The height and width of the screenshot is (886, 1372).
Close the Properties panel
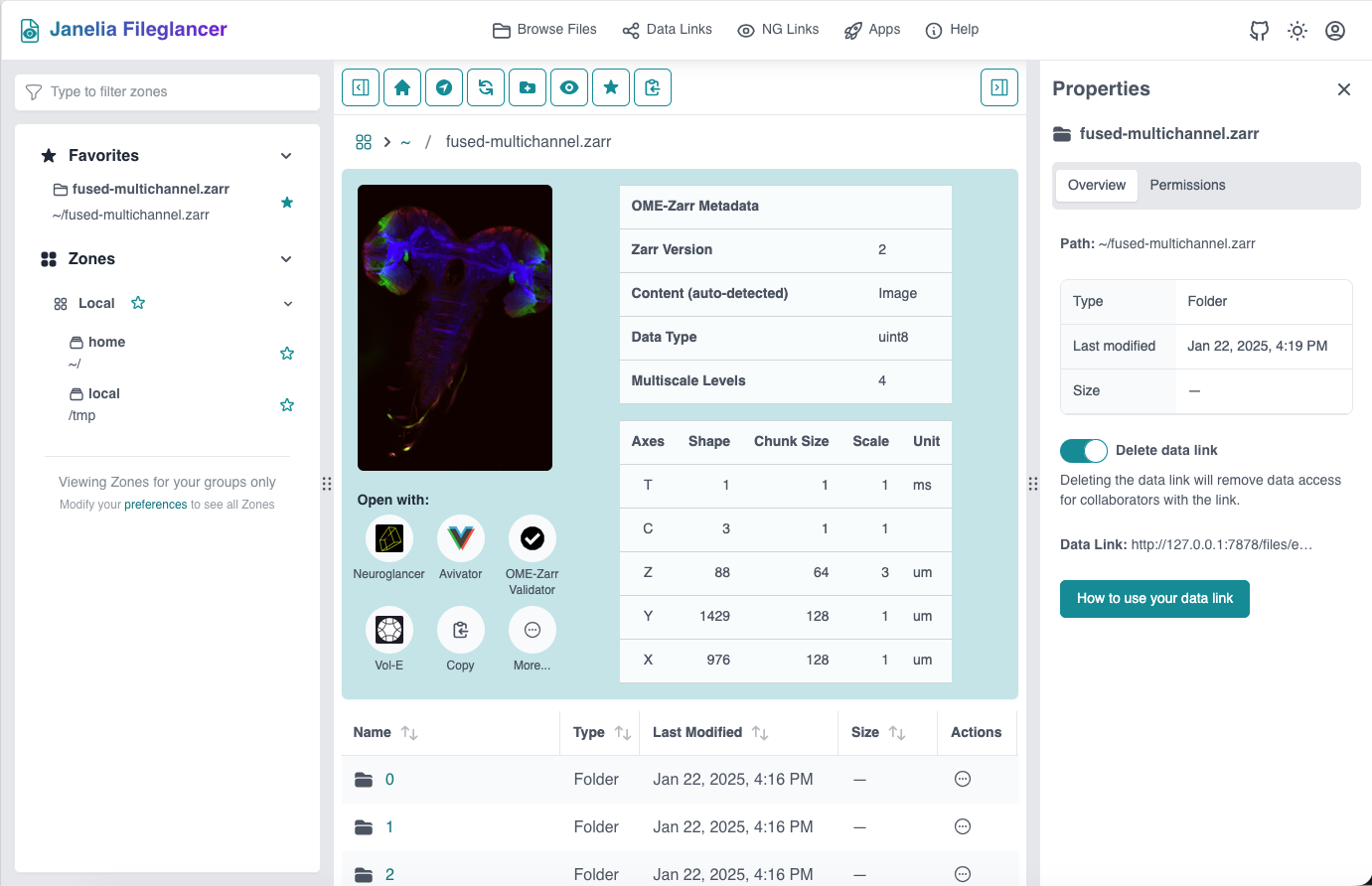click(1344, 89)
